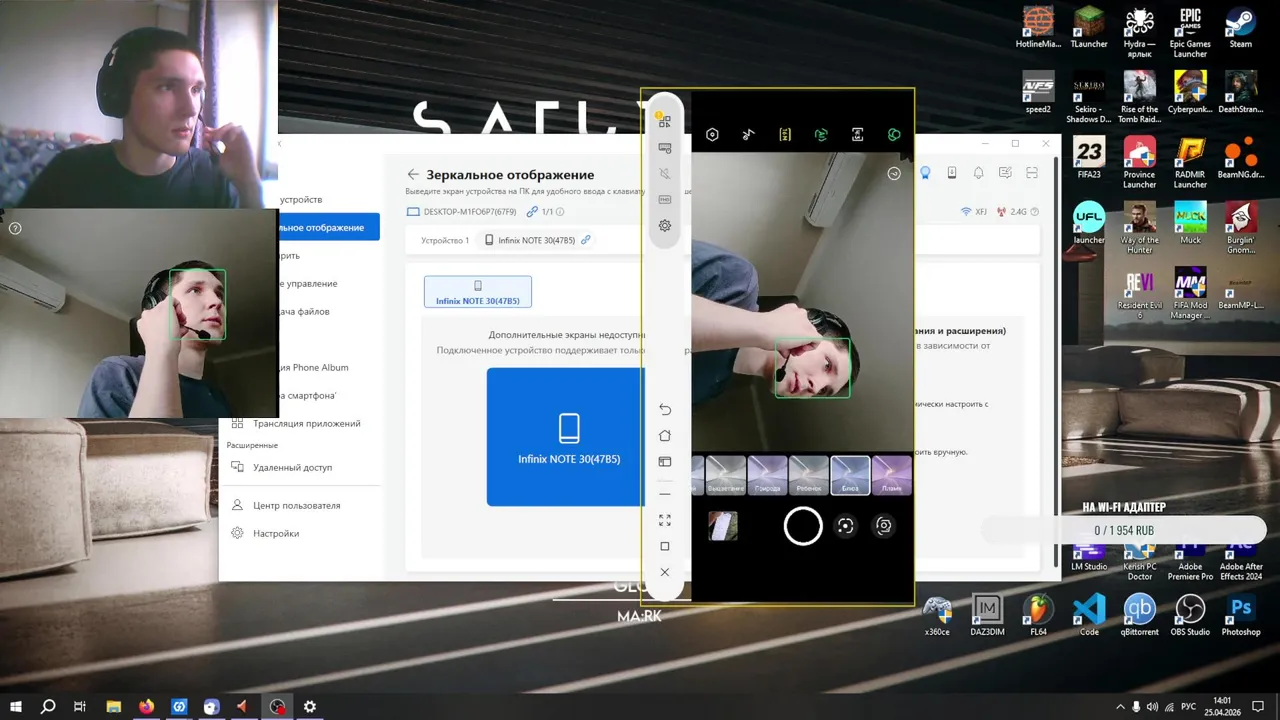Toggle the muted speaker icon in the mirror toolbar
The image size is (1280, 720).
click(x=665, y=174)
